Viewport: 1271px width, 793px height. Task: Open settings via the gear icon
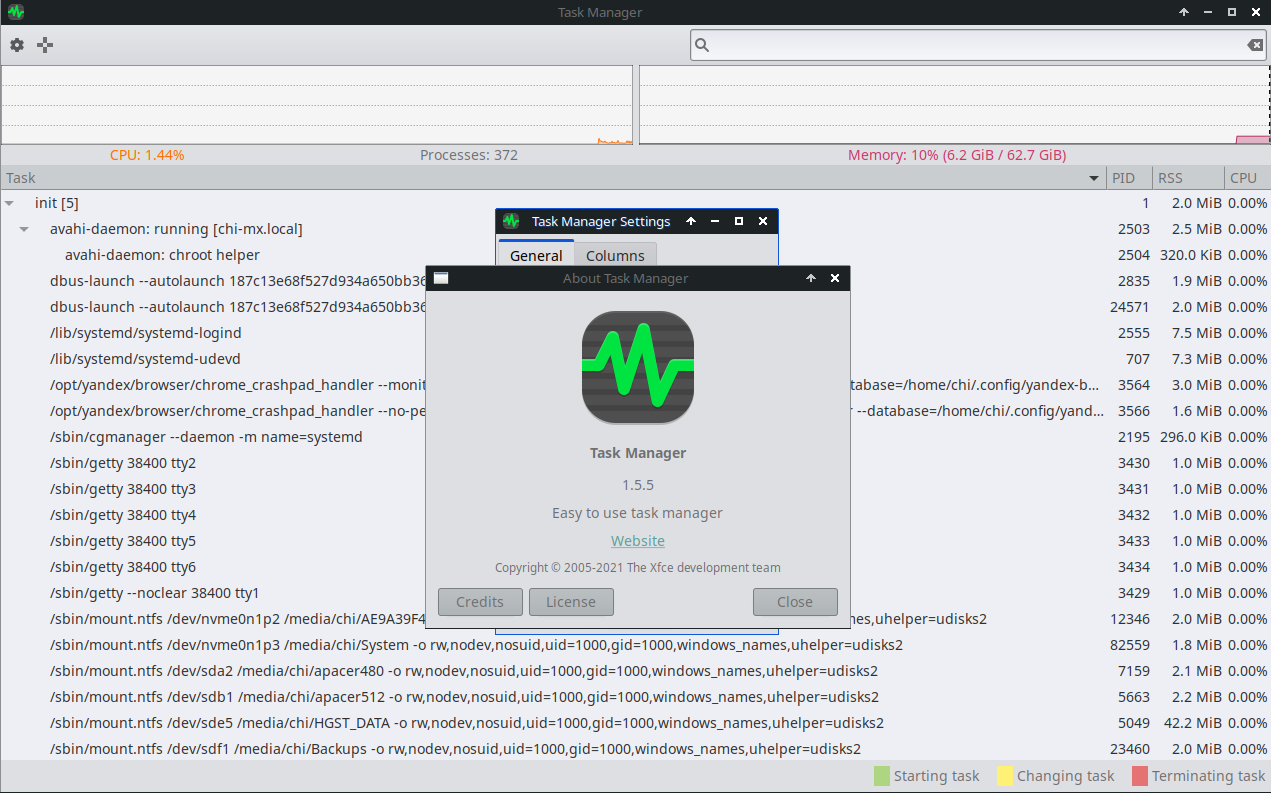tap(17, 45)
